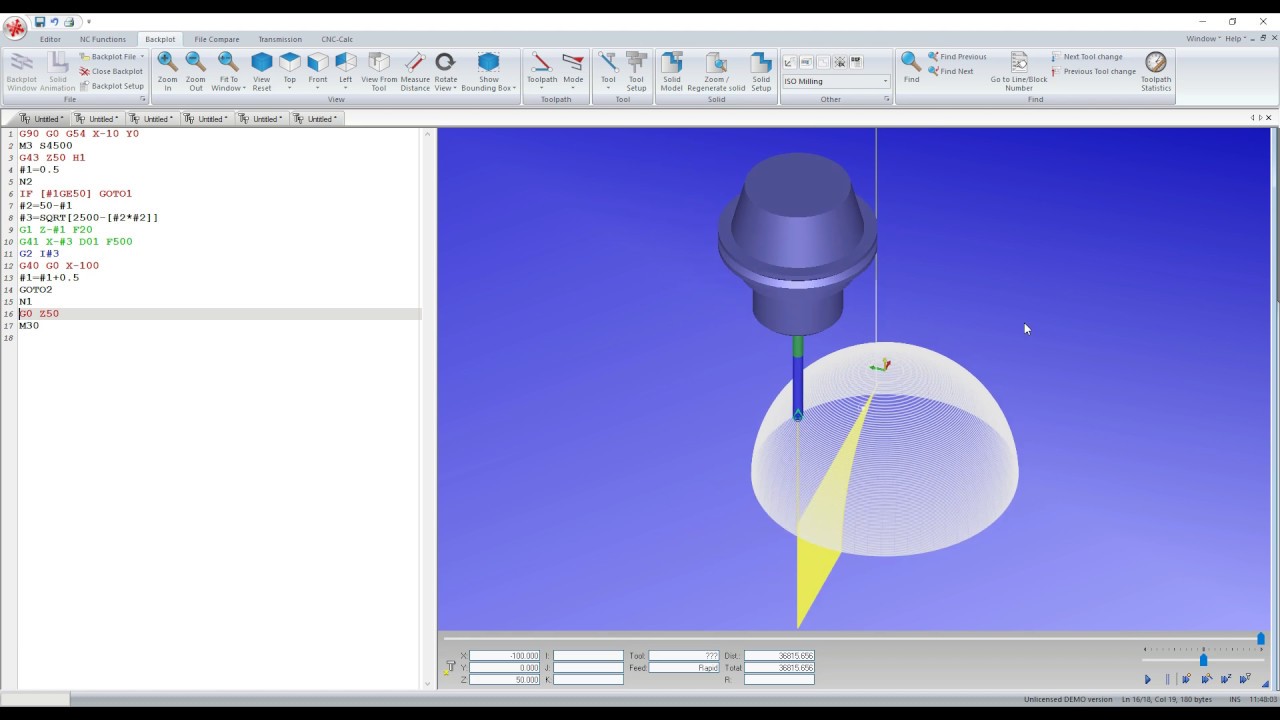Click the Zoom In tool
The height and width of the screenshot is (720, 1280).
[x=167, y=71]
